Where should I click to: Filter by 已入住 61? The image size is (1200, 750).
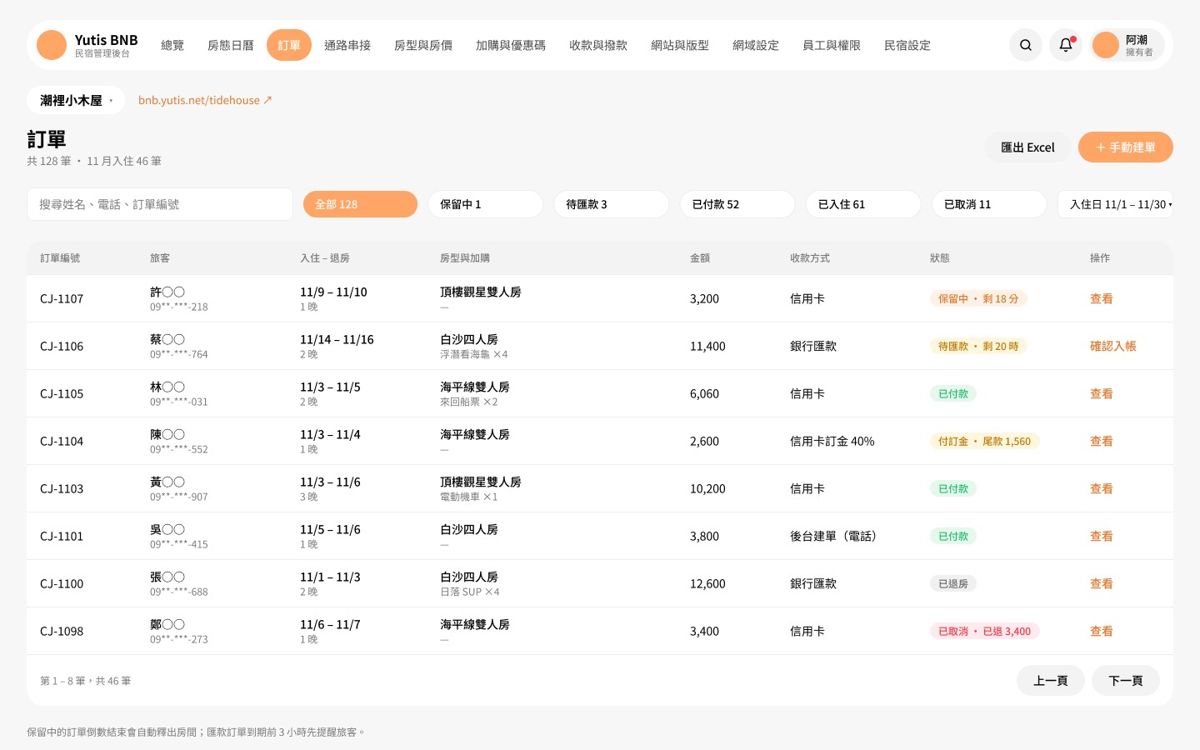863,204
